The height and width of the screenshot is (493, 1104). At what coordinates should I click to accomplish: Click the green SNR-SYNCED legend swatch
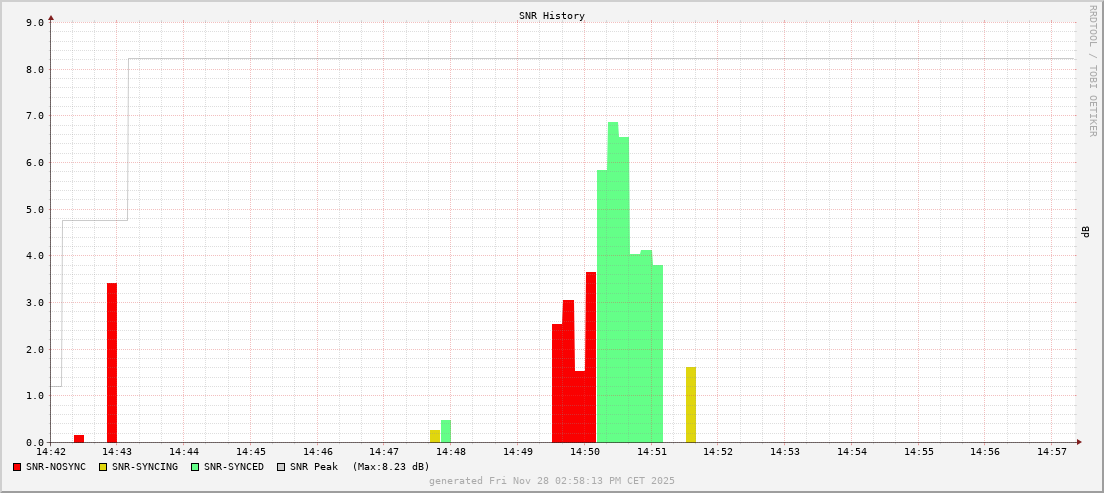[x=195, y=467]
